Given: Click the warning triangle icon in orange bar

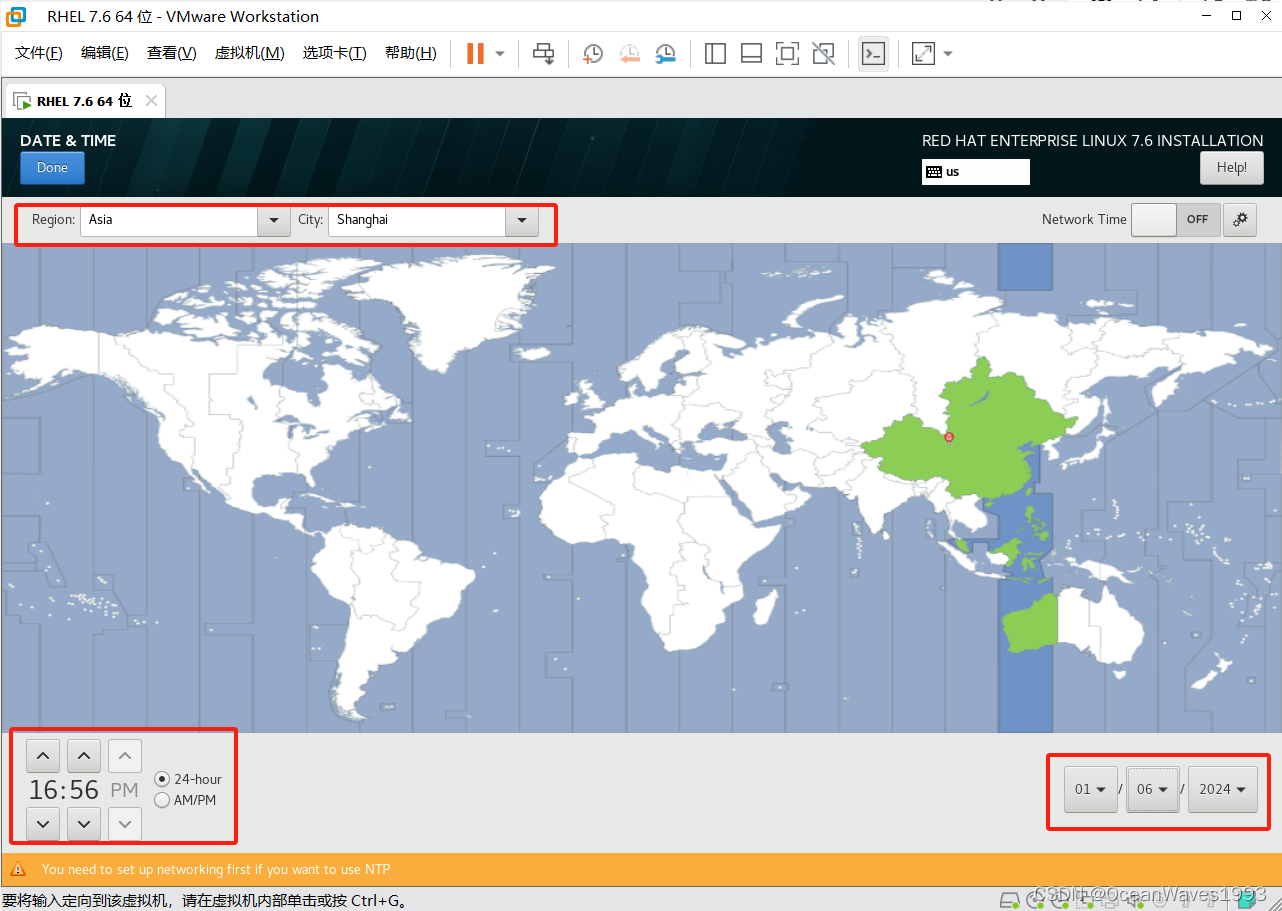Looking at the screenshot, I should pos(19,870).
